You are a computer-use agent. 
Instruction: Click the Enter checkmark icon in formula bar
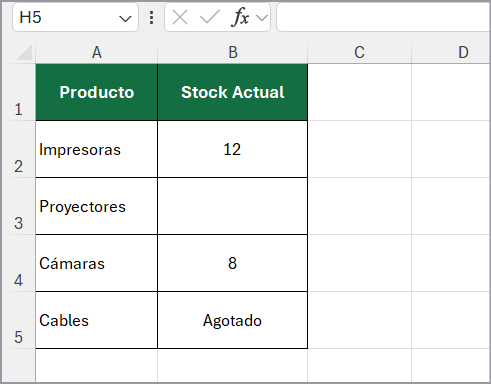pyautogui.click(x=210, y=17)
